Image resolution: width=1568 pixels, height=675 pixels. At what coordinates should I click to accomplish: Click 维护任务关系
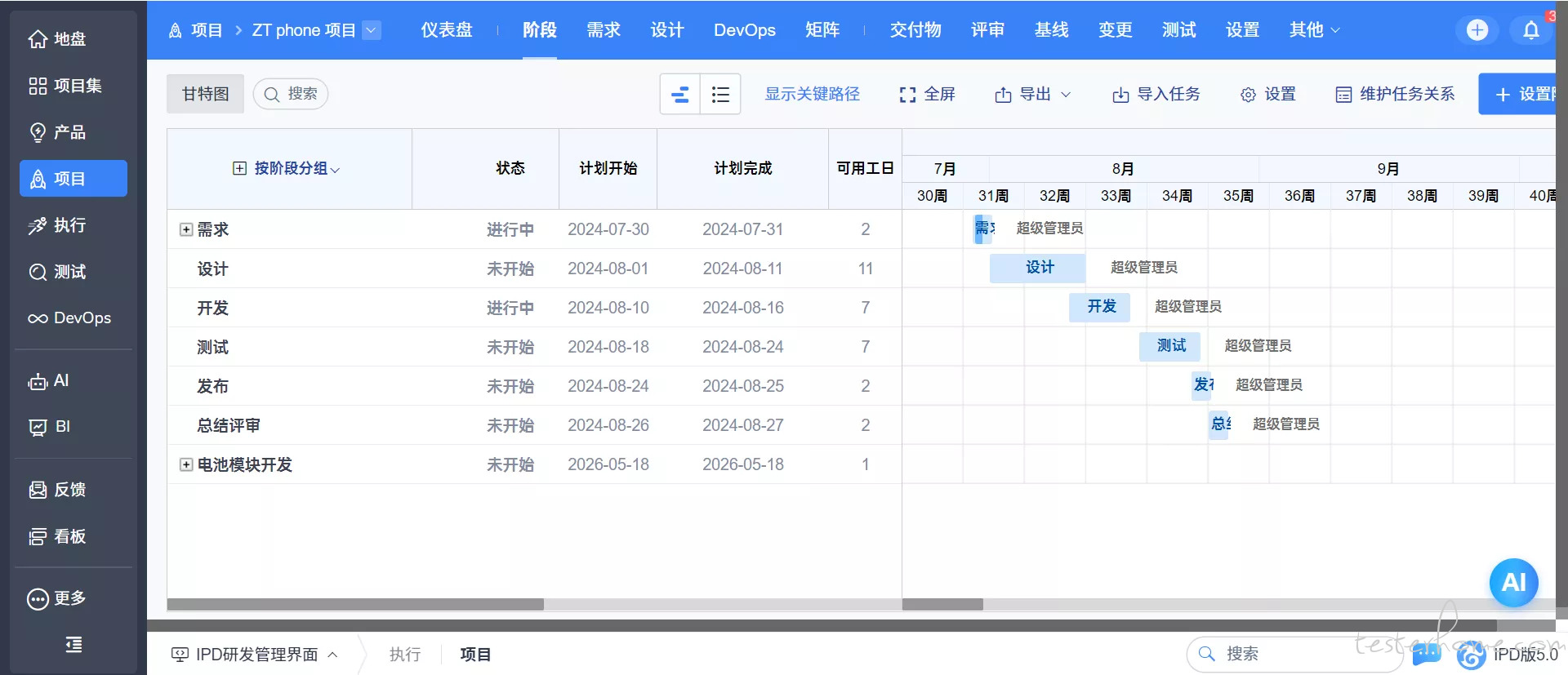1395,94
